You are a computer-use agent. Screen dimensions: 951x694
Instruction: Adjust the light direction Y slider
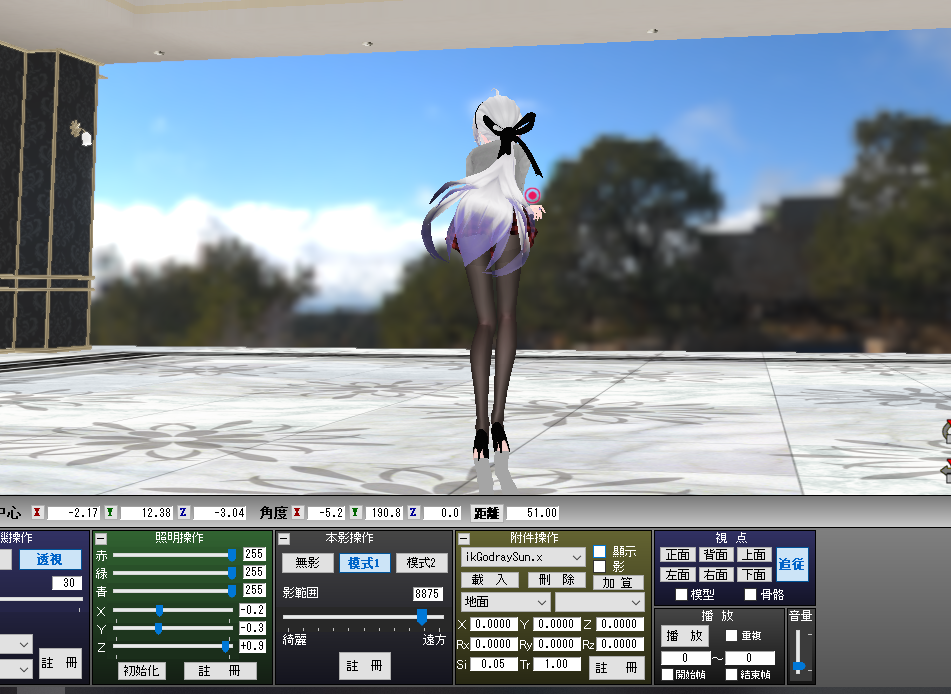pyautogui.click(x=158, y=628)
